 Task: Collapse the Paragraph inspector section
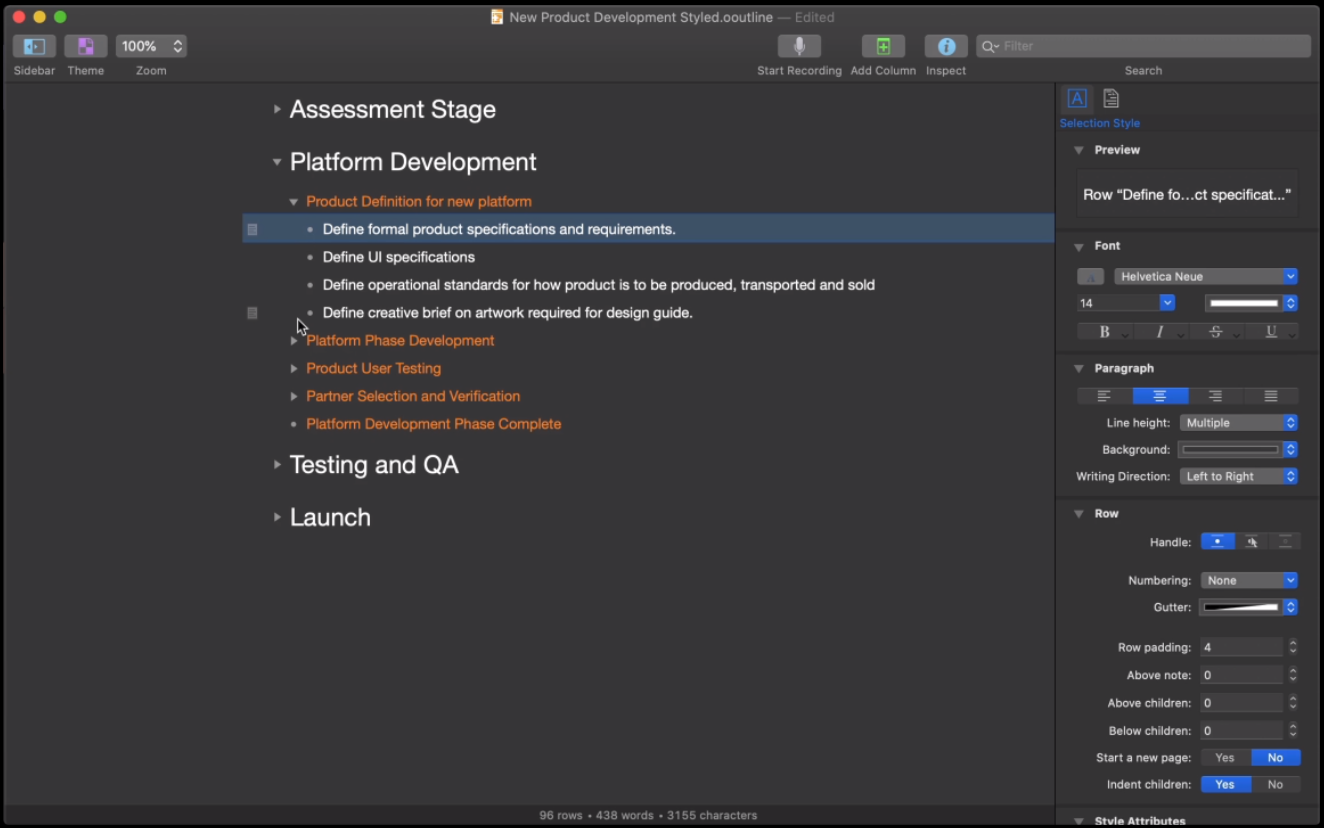click(1079, 369)
